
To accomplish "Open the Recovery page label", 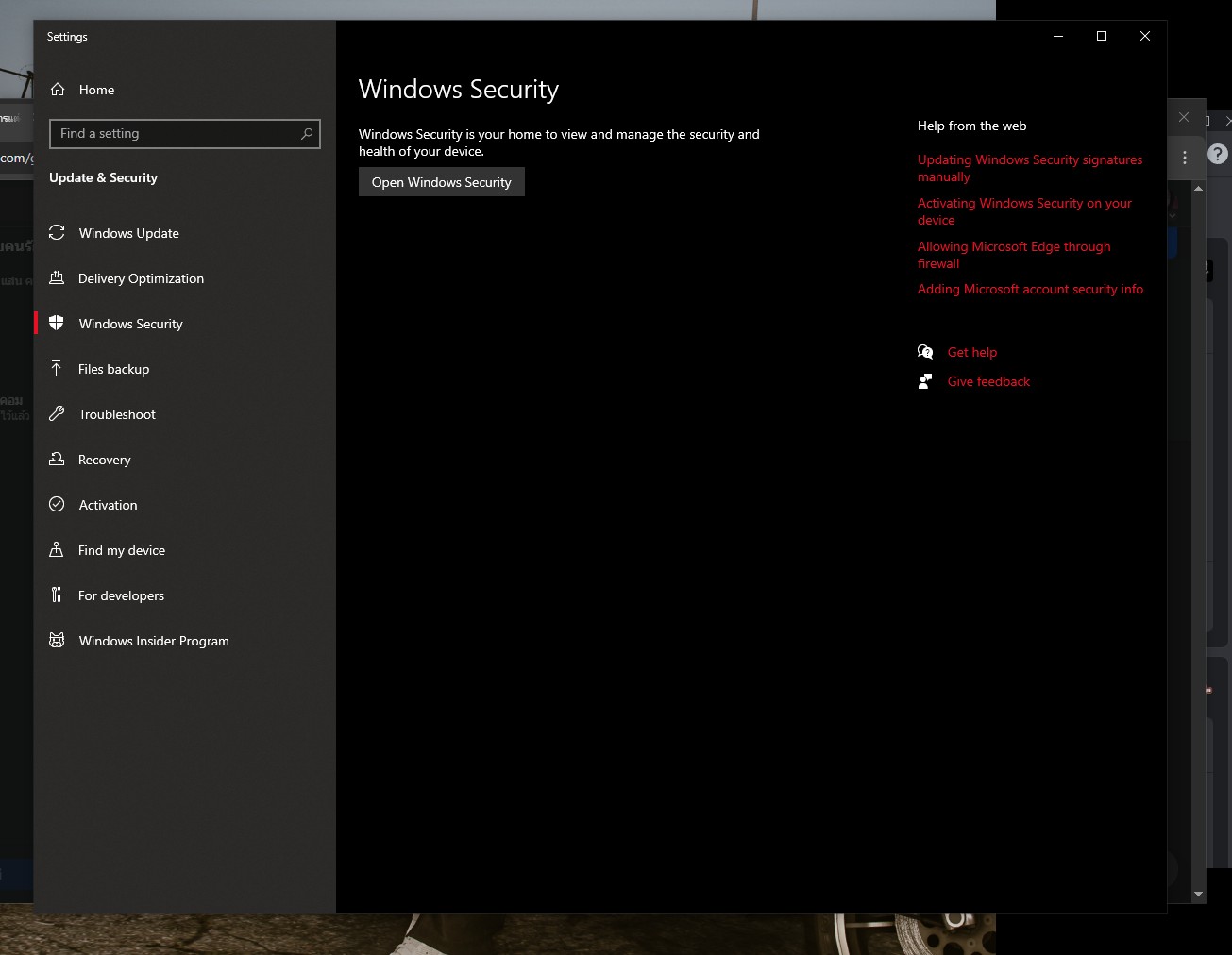I will (105, 460).
